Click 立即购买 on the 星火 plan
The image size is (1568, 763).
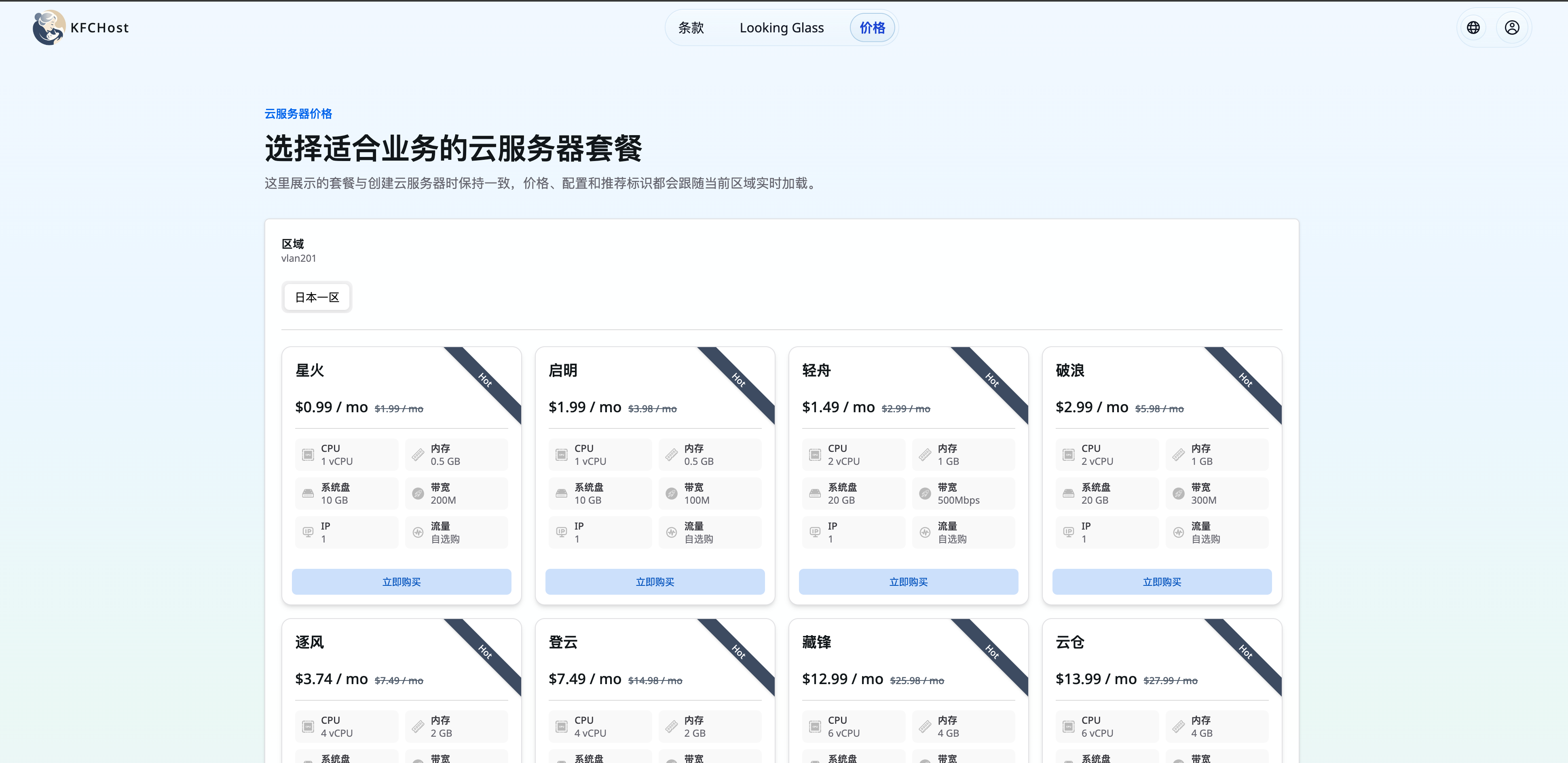point(402,581)
